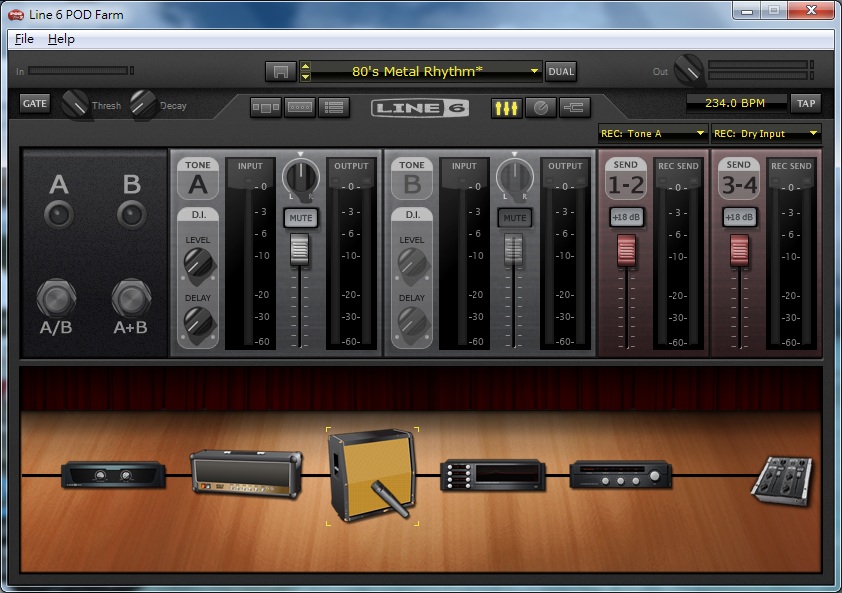This screenshot has width=842, height=593.
Task: Open the tuner view icon
Action: (541, 107)
